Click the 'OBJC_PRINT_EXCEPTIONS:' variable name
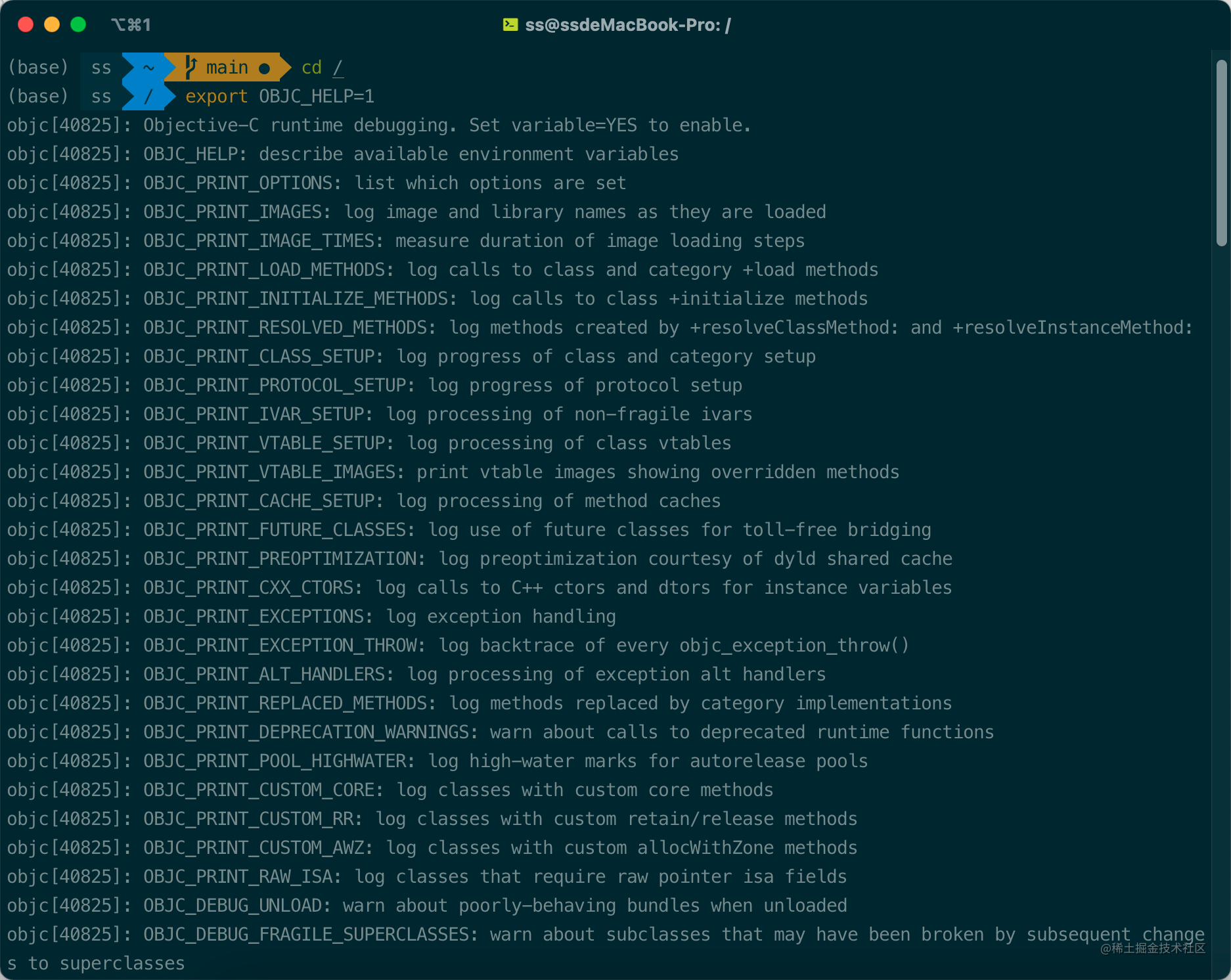1231x980 pixels. pos(258,617)
